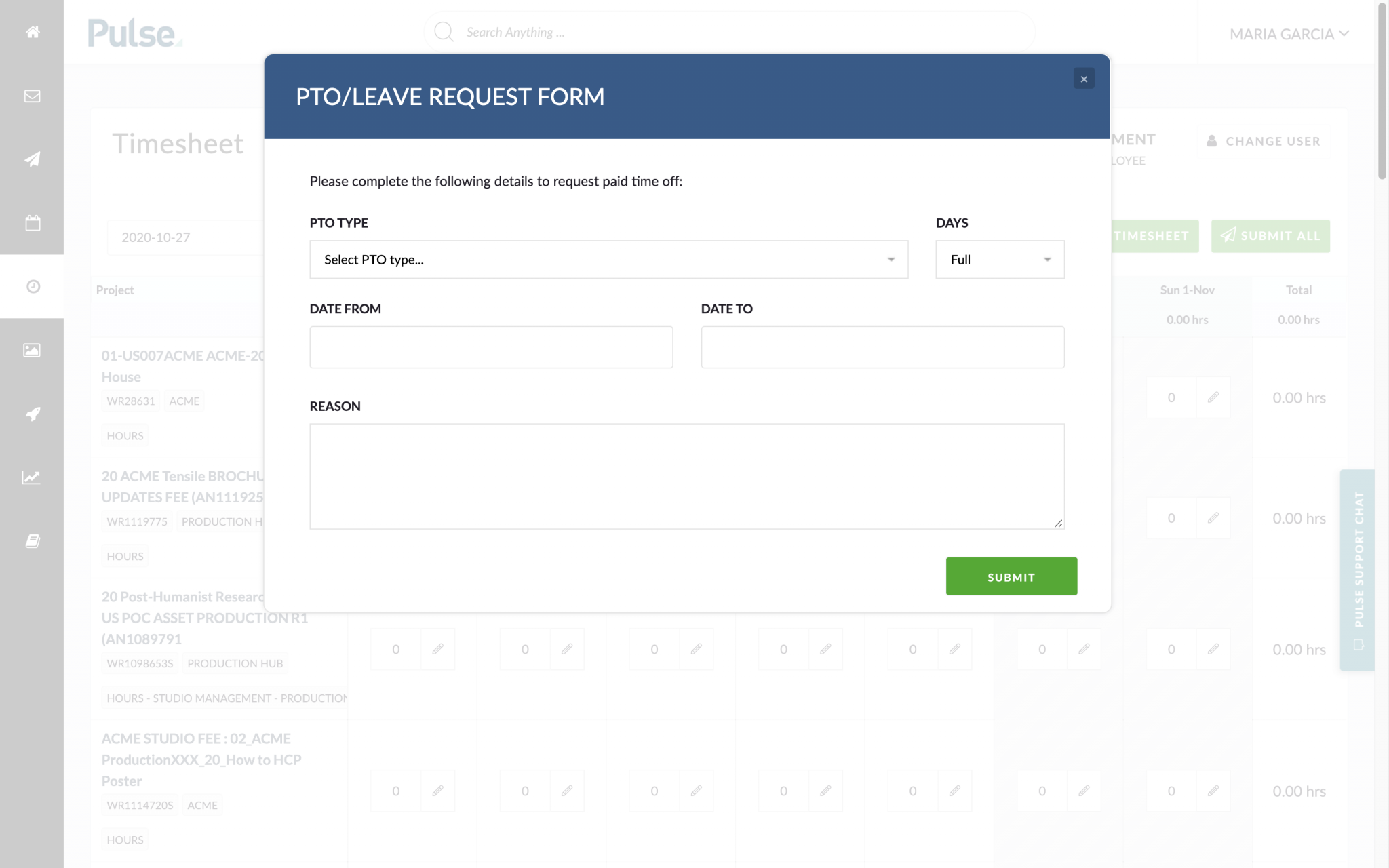Click the Change User option
1389x868 pixels.
click(1264, 141)
